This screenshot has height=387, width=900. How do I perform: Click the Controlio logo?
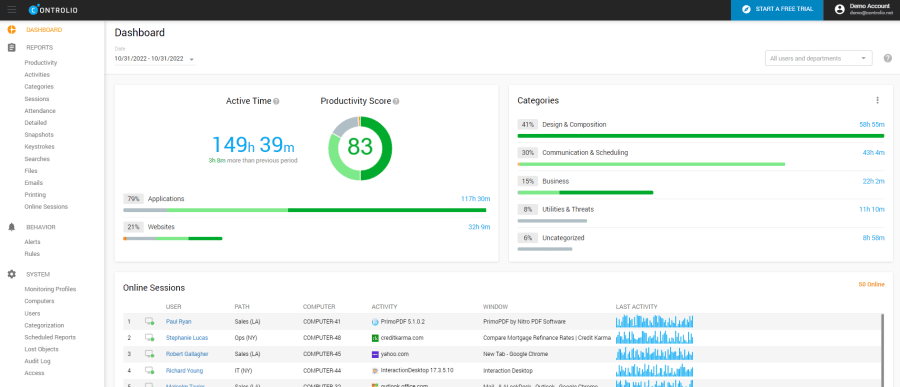[x=53, y=10]
